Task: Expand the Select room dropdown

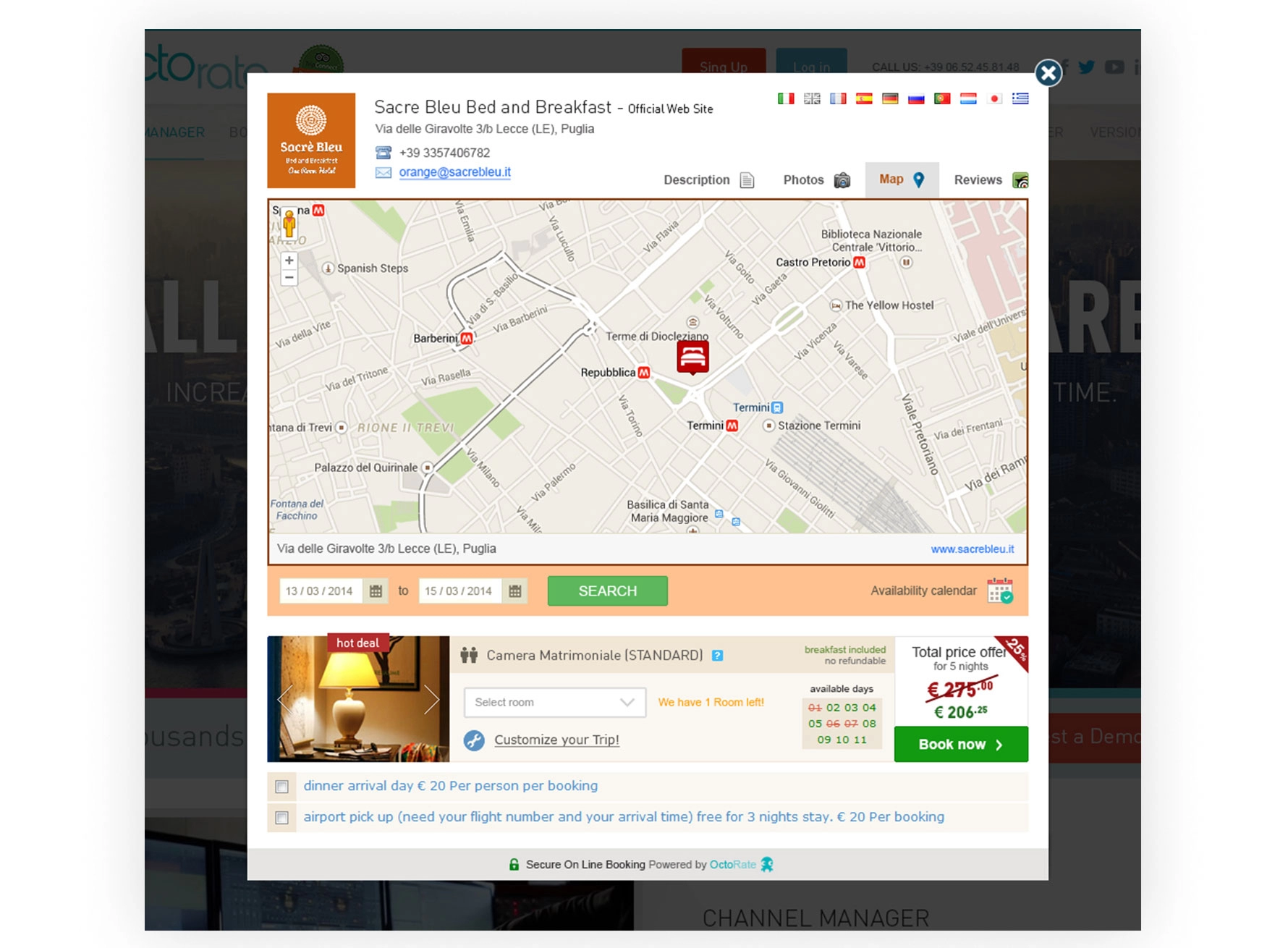Action: [554, 703]
